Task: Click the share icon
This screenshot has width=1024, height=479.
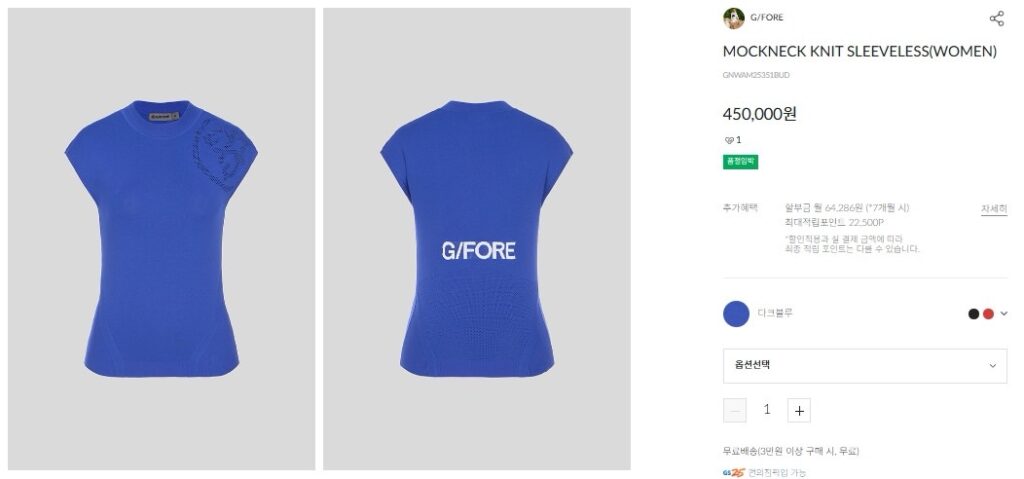Action: (997, 18)
